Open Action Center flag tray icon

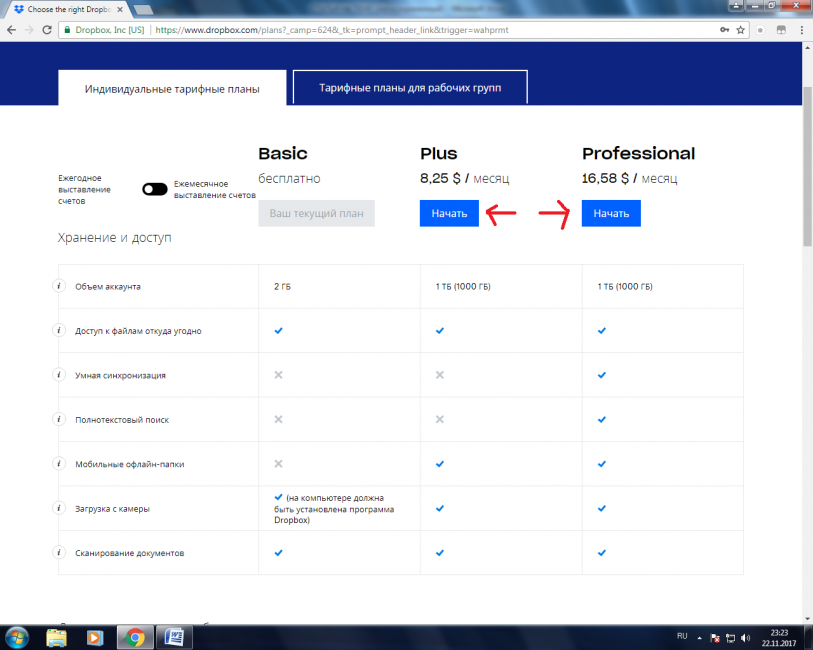pyautogui.click(x=715, y=638)
